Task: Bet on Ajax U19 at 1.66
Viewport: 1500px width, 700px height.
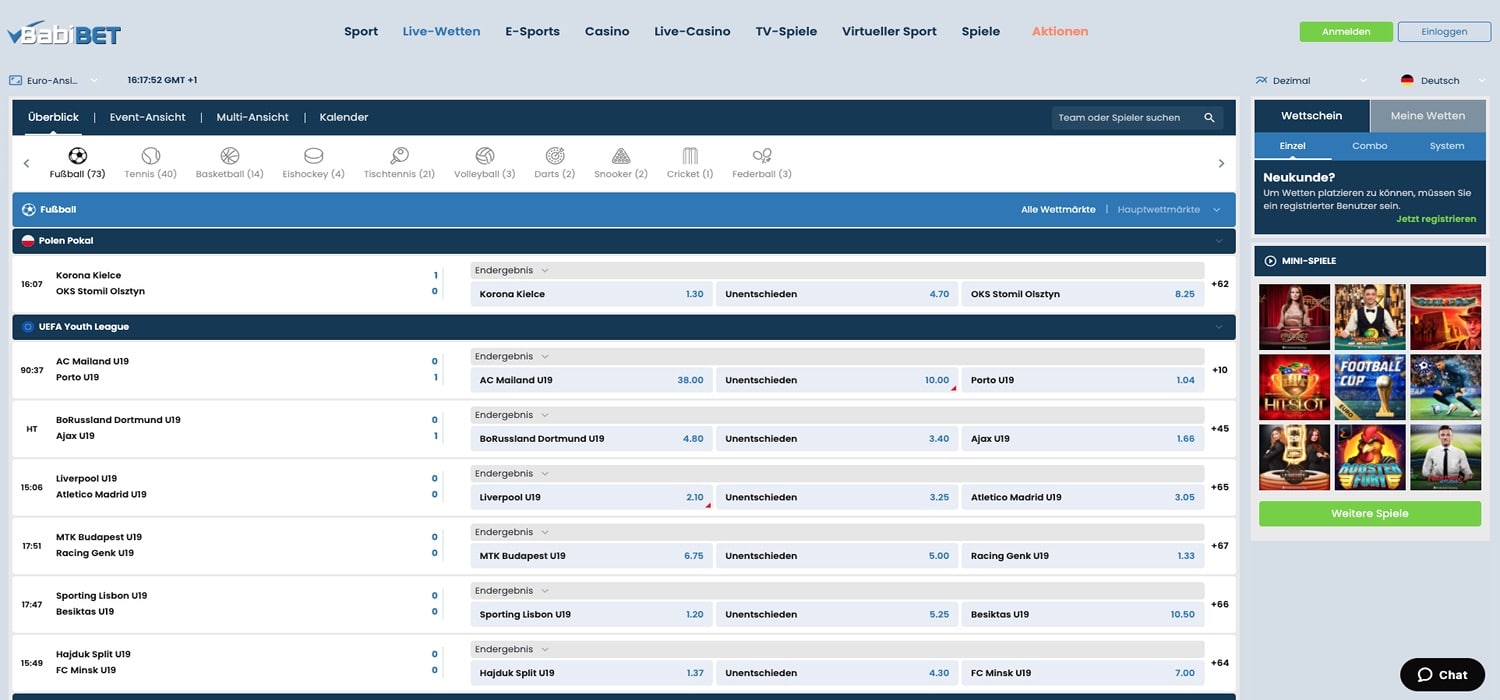Action: (x=1083, y=439)
